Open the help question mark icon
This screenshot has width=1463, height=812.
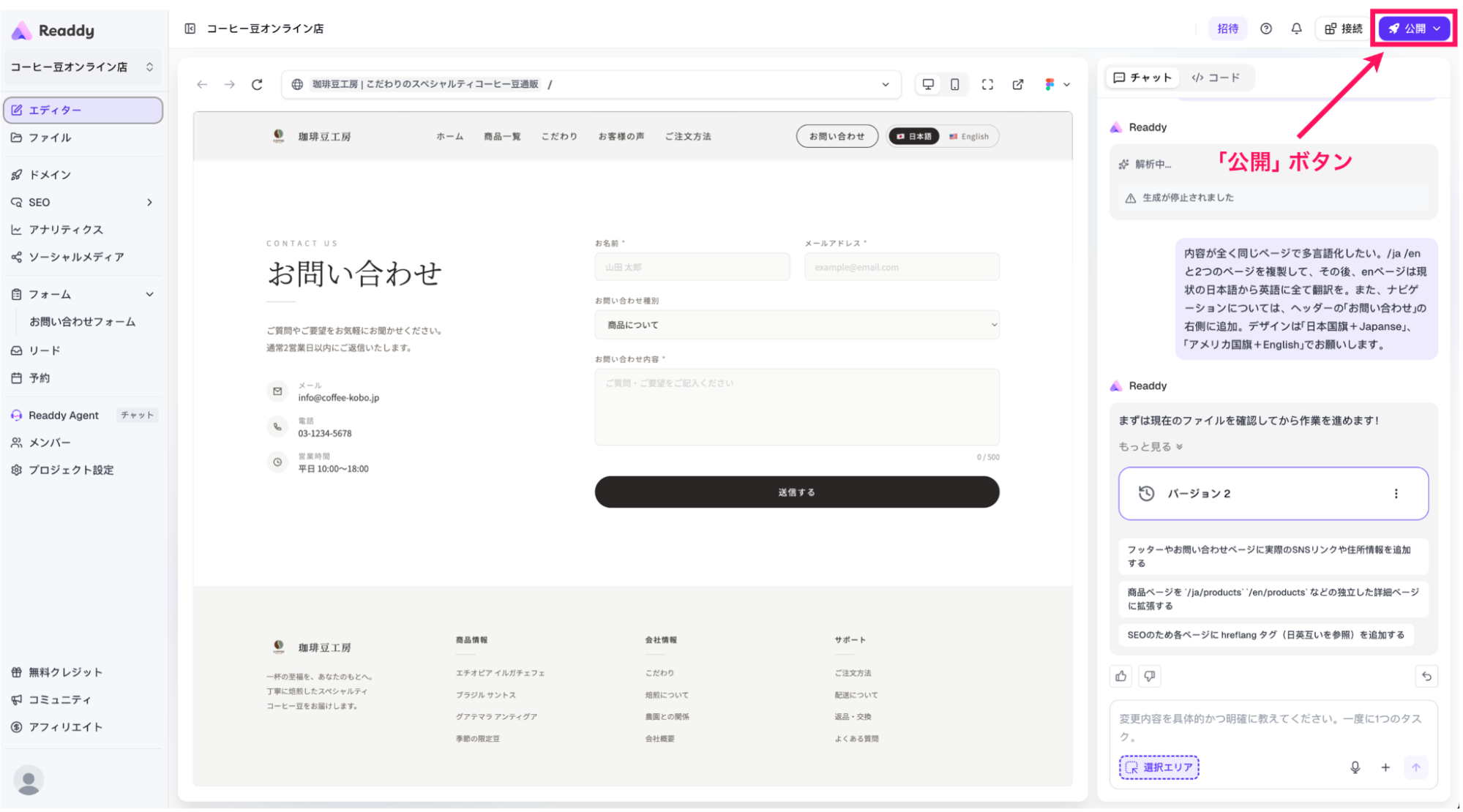tap(1265, 29)
